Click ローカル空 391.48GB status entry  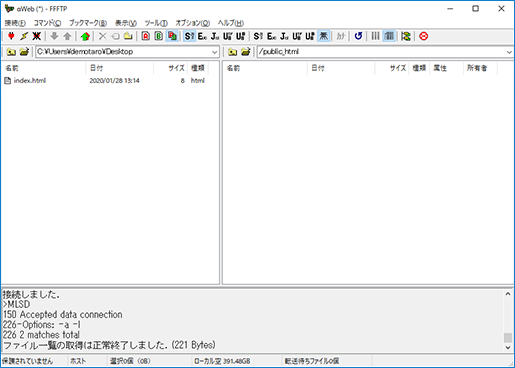click(x=222, y=361)
